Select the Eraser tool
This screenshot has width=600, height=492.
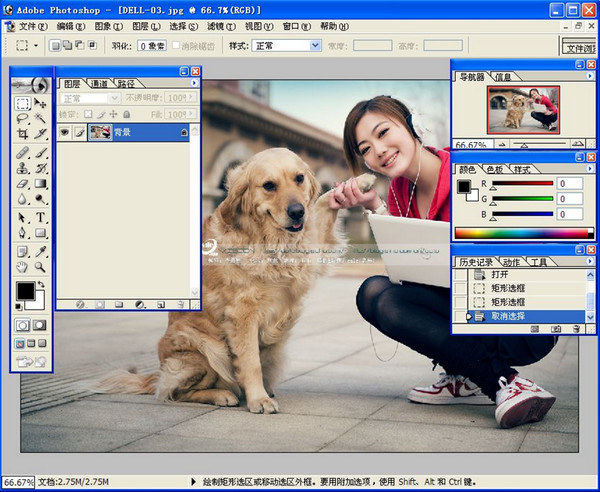click(22, 184)
